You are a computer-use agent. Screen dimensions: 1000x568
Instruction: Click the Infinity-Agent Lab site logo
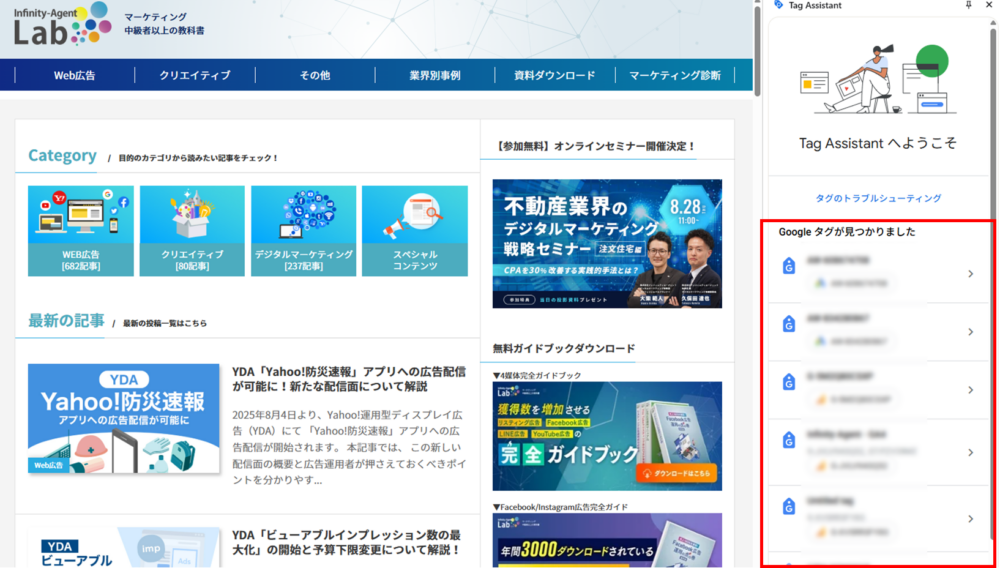pos(62,24)
